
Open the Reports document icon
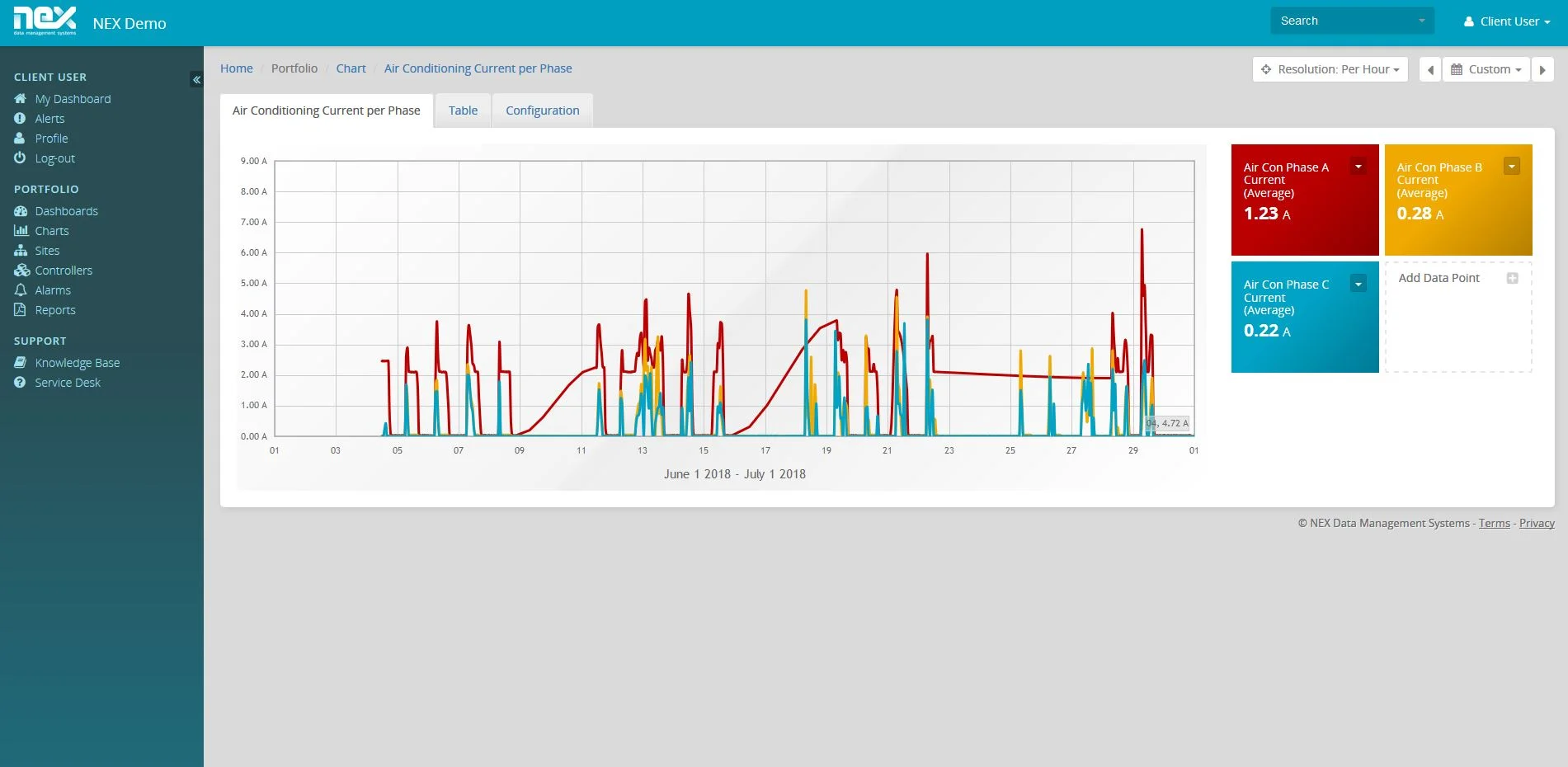click(20, 309)
